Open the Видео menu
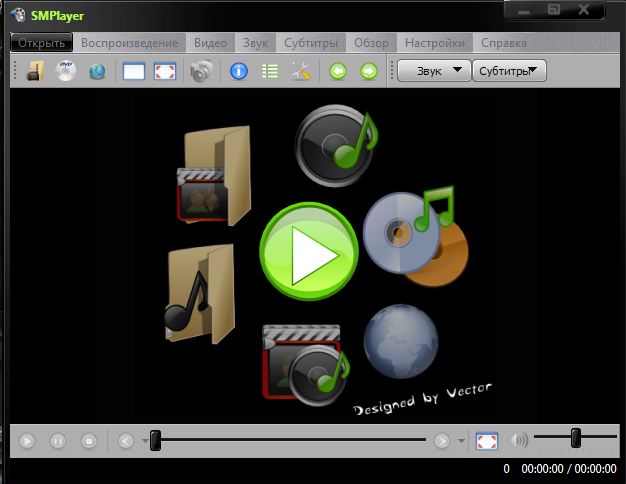The height and width of the screenshot is (484, 626). 210,43
